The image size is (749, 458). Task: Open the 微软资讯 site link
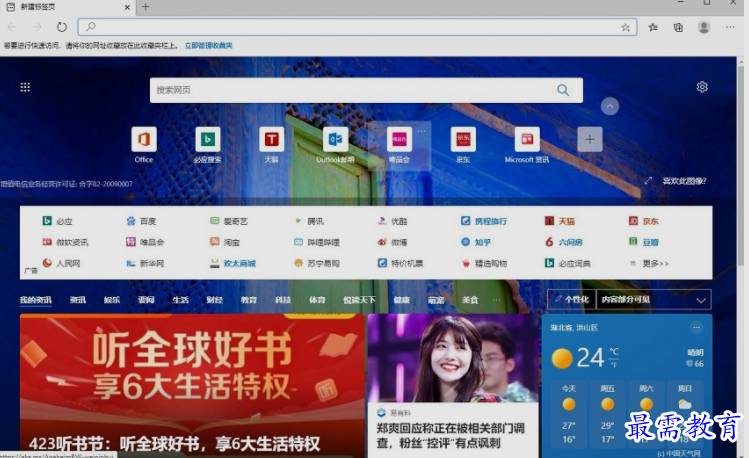(x=65, y=242)
